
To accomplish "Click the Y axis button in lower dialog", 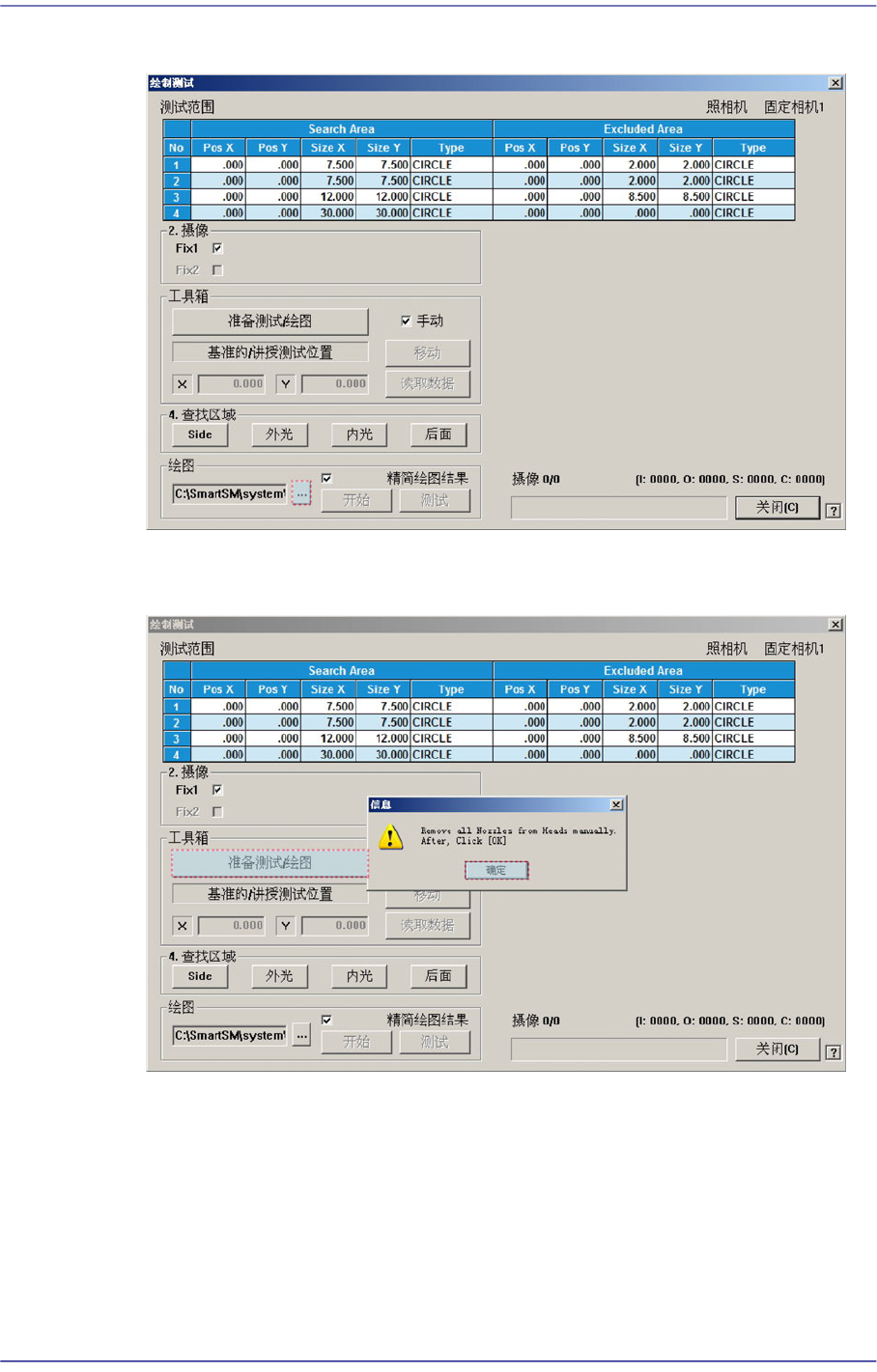I will point(285,926).
